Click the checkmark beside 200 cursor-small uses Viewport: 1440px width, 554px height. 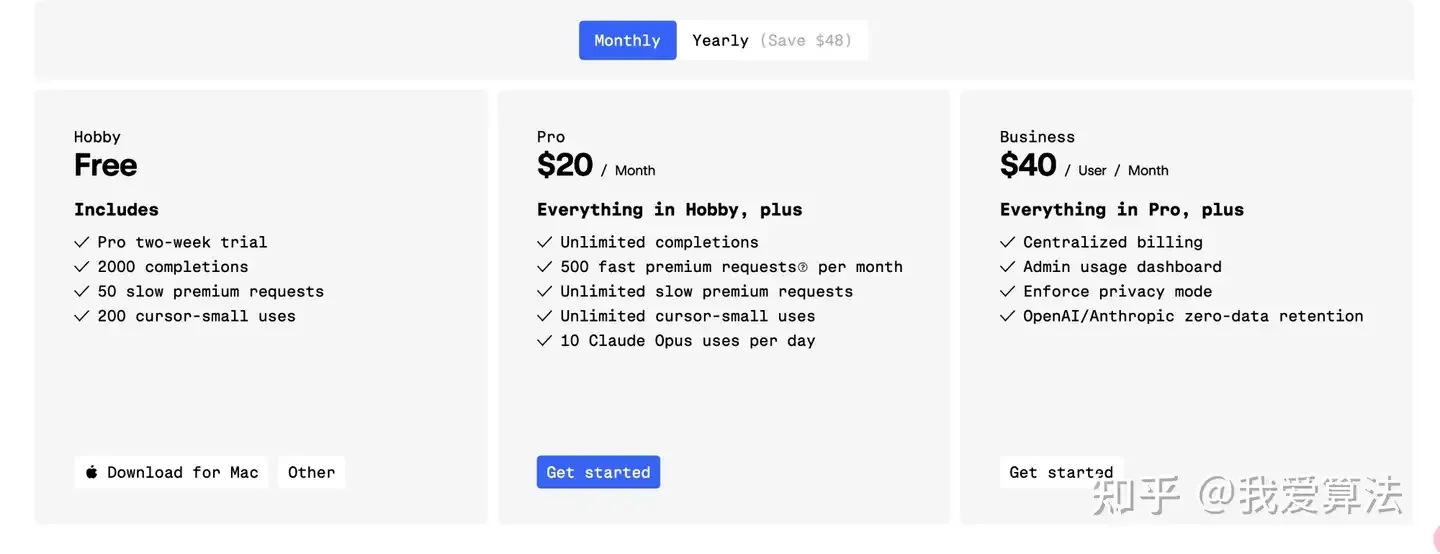tap(82, 316)
